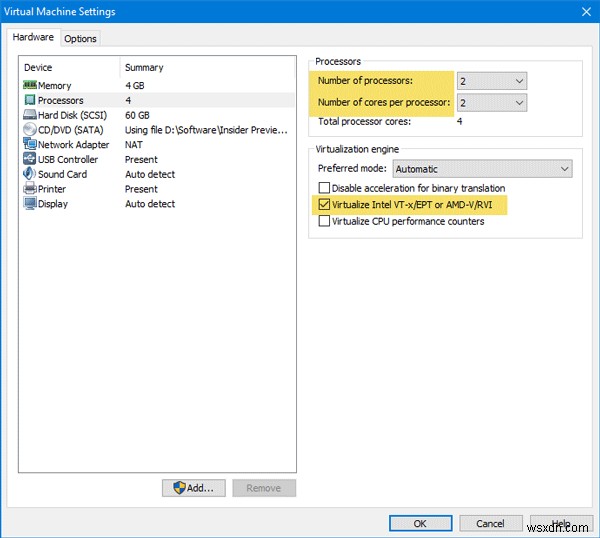Select the CD/DVD (SATA) row label
The image size is (600, 538).
click(x=71, y=130)
